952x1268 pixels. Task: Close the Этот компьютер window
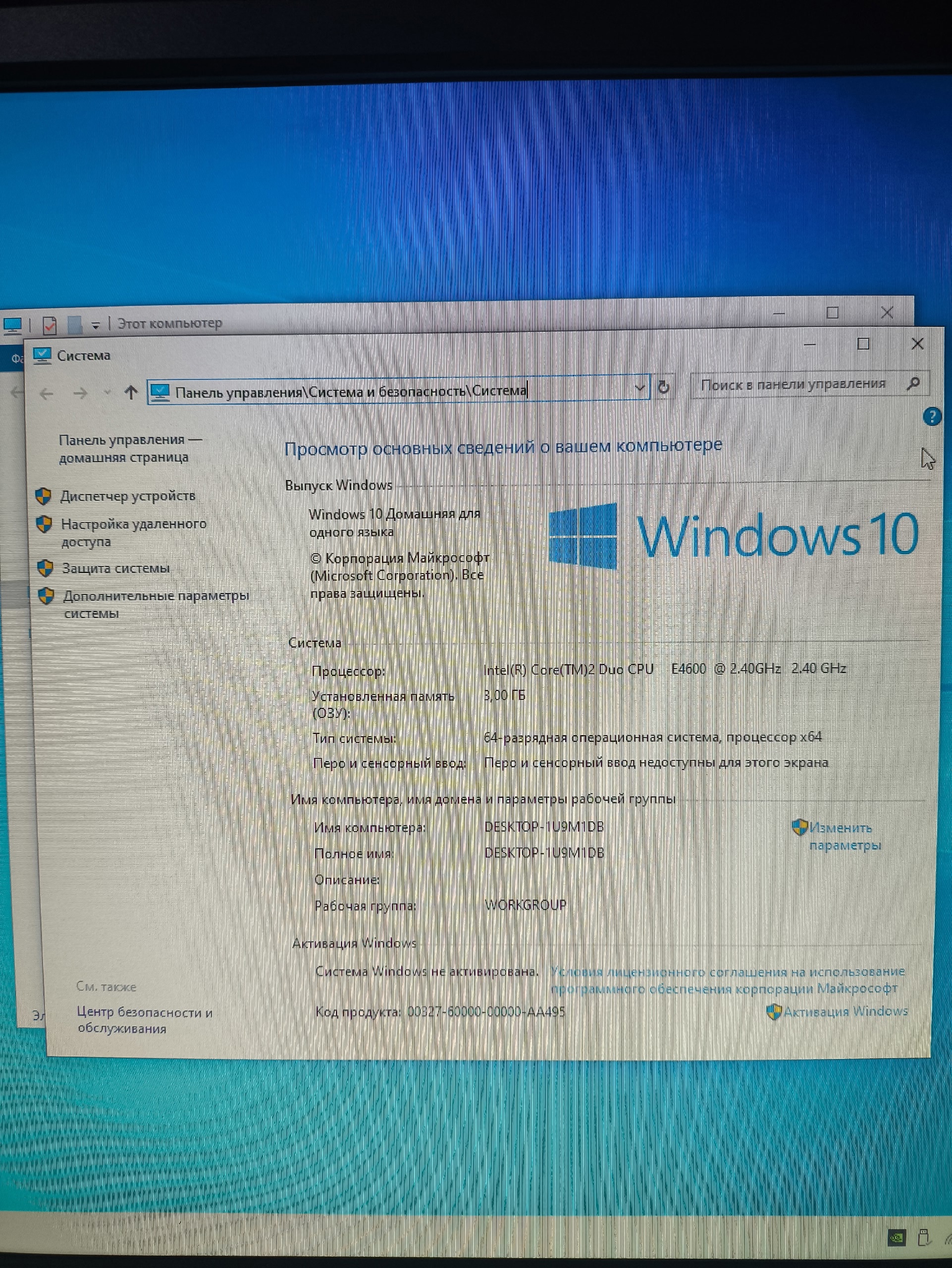[887, 313]
